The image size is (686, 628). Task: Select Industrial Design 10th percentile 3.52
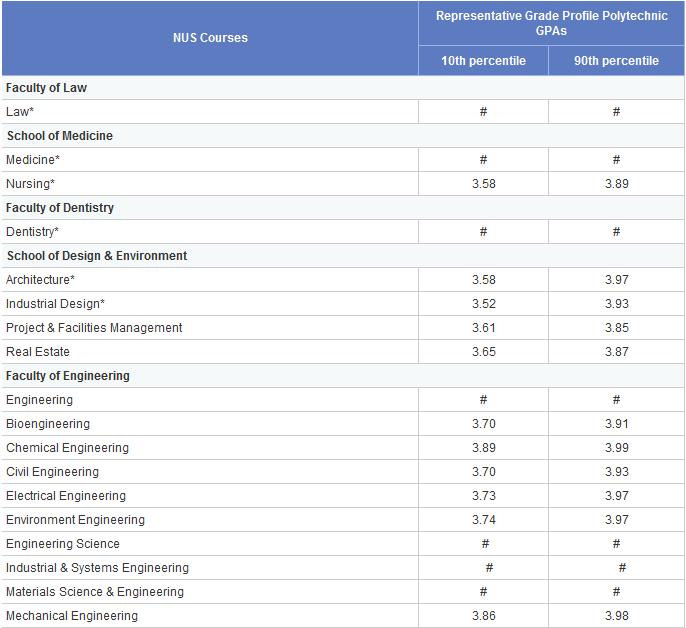tap(483, 304)
